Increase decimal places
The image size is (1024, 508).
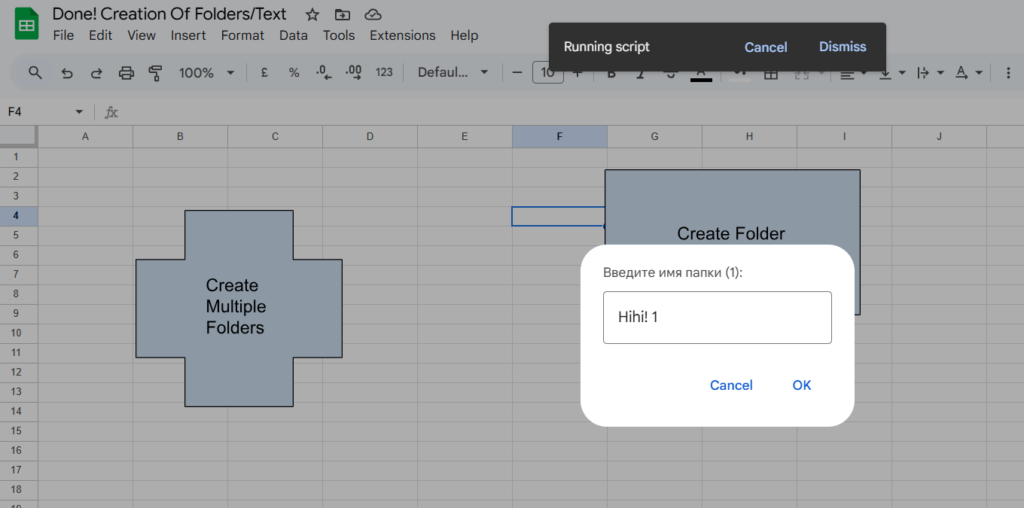click(354, 72)
